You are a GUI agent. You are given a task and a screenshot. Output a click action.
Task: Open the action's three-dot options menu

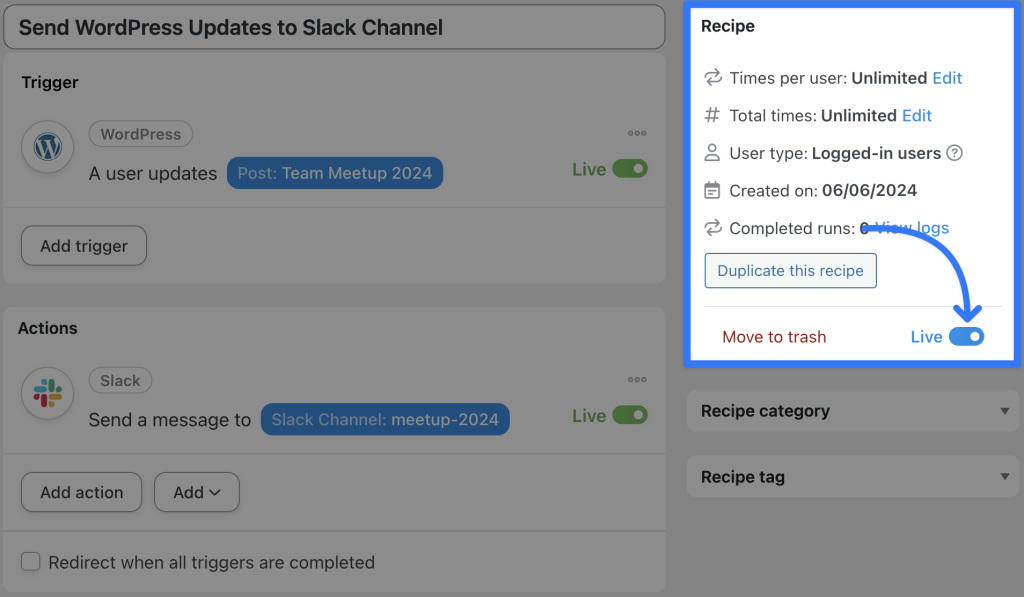(637, 379)
